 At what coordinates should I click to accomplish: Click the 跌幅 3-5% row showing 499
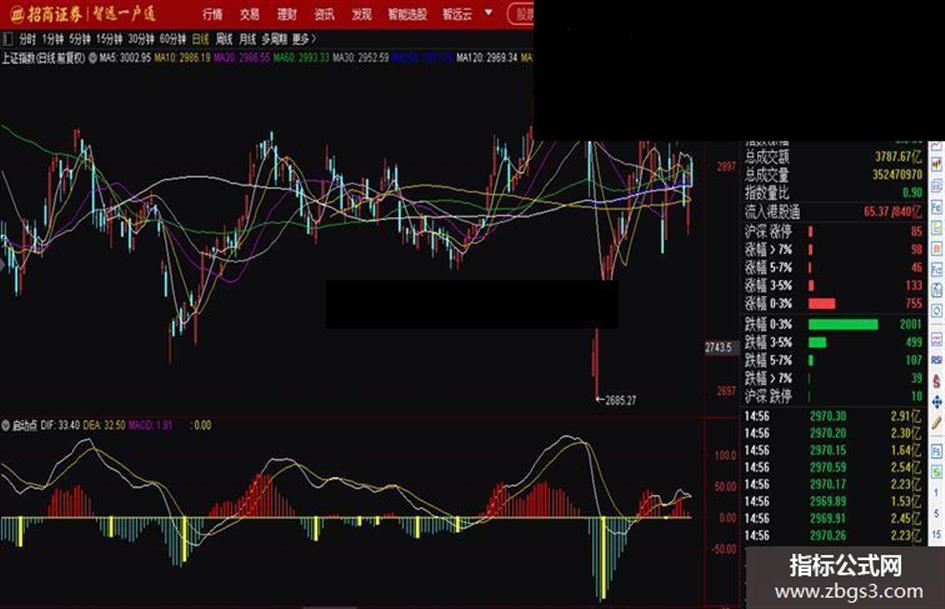click(x=834, y=342)
